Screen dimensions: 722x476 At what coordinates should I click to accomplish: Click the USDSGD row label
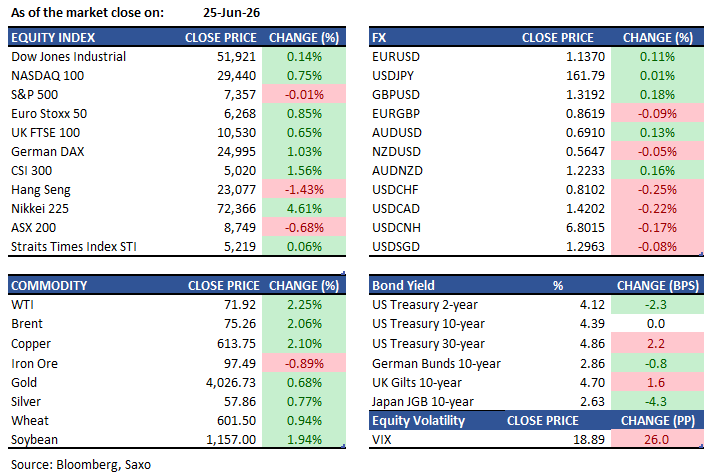point(396,247)
